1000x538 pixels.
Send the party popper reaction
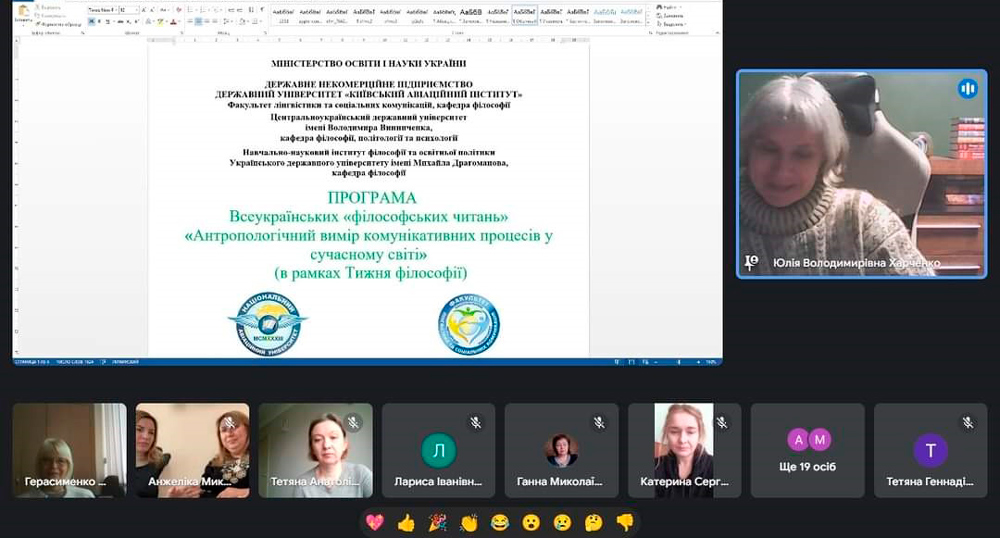click(437, 523)
